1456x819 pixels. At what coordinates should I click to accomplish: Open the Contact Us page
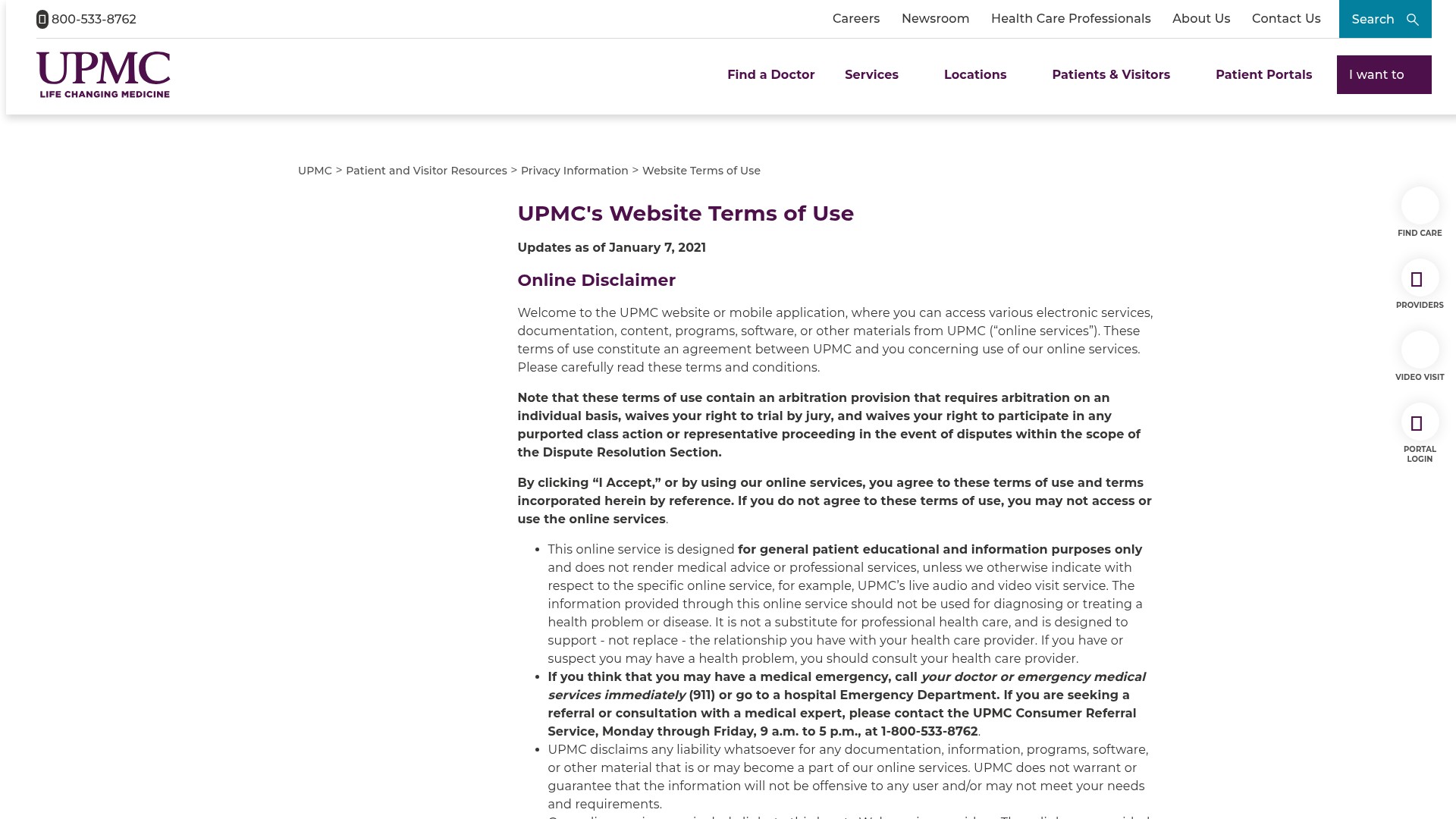click(1286, 19)
